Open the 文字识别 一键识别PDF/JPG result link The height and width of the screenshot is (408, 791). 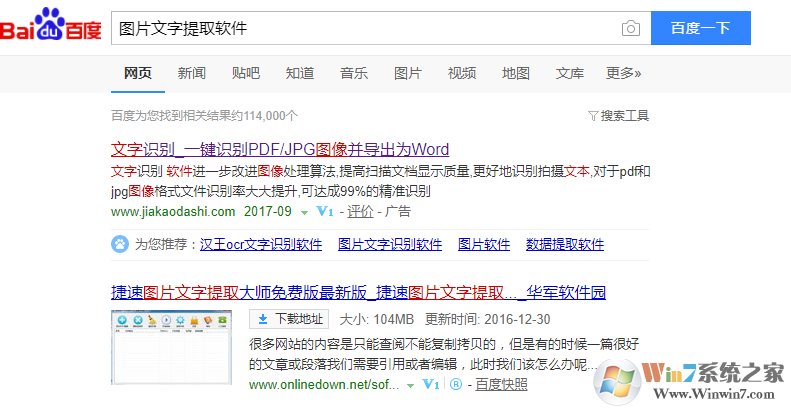click(x=280, y=150)
